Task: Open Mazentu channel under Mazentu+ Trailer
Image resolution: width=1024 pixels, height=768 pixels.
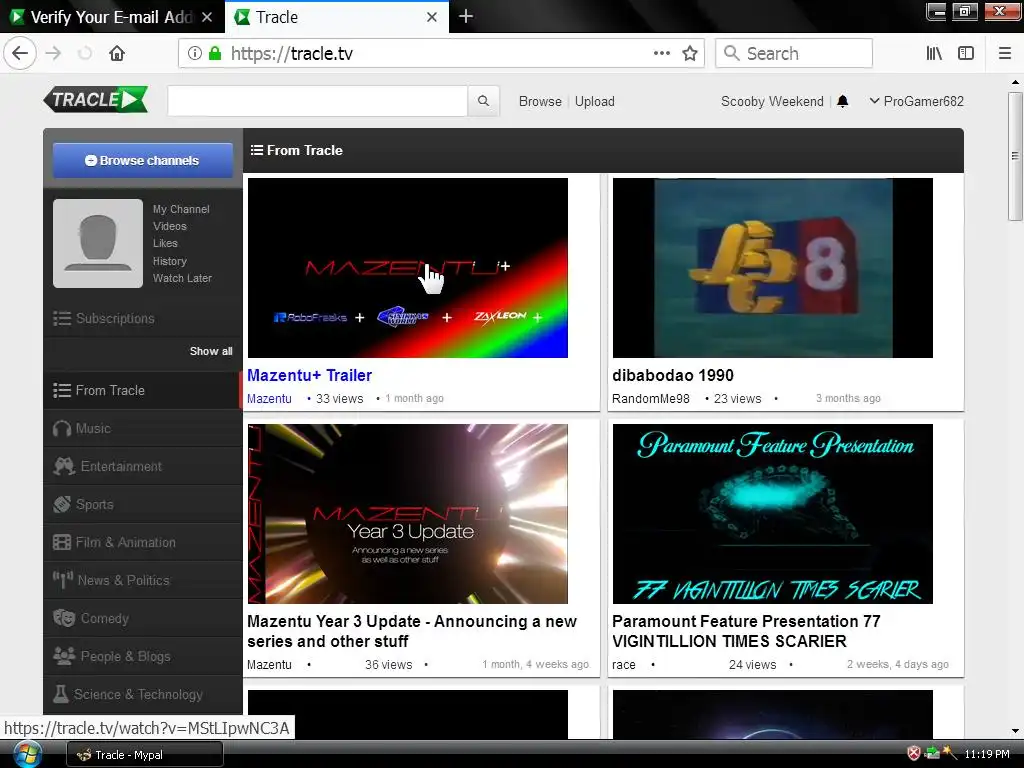Action: point(269,398)
